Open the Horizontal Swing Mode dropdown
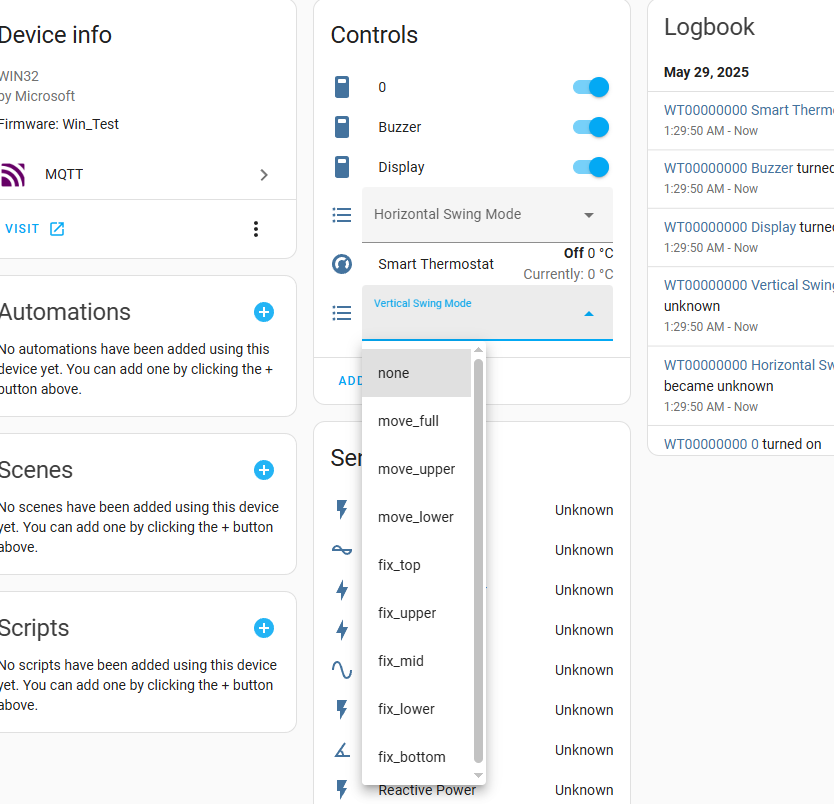The width and height of the screenshot is (834, 804). point(487,215)
